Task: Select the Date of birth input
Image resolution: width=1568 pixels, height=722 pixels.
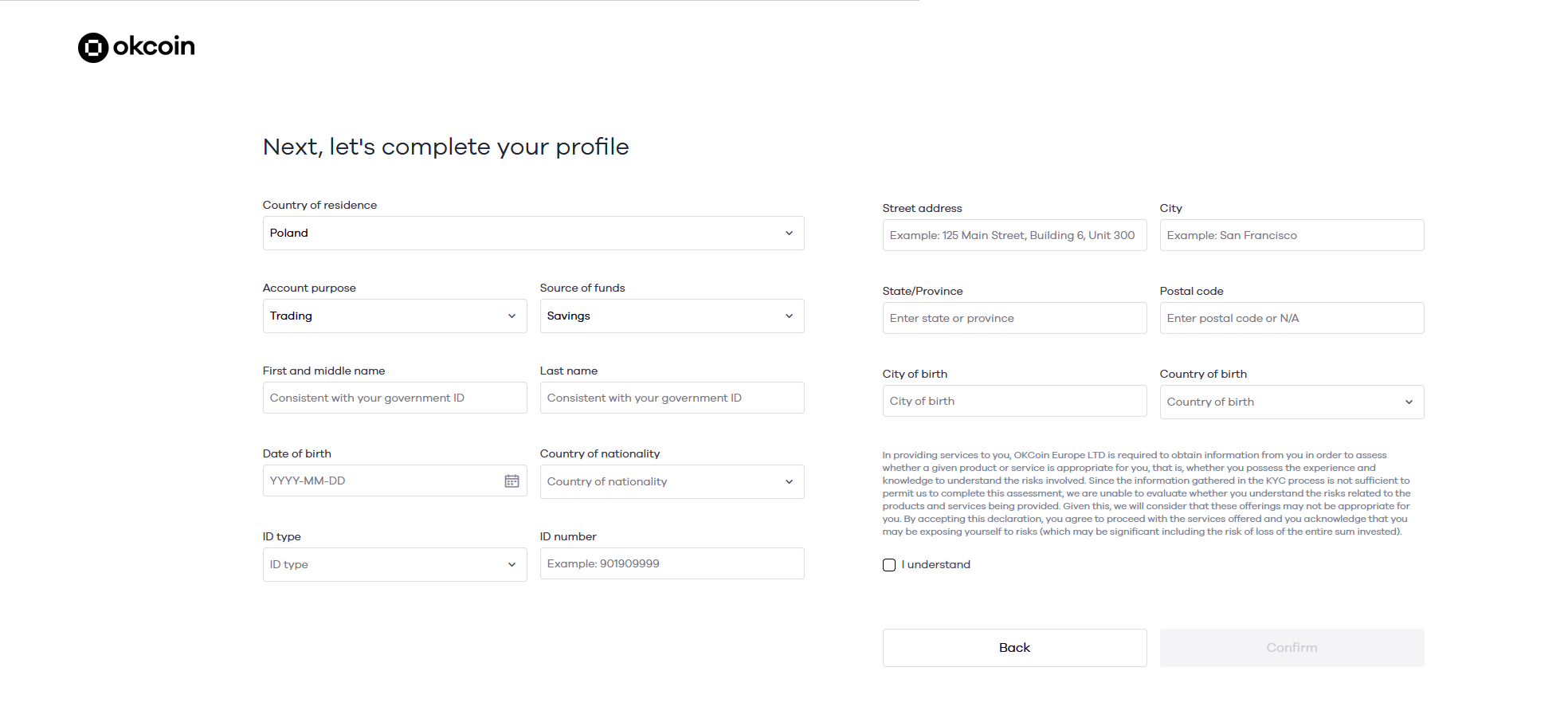Action: click(382, 481)
